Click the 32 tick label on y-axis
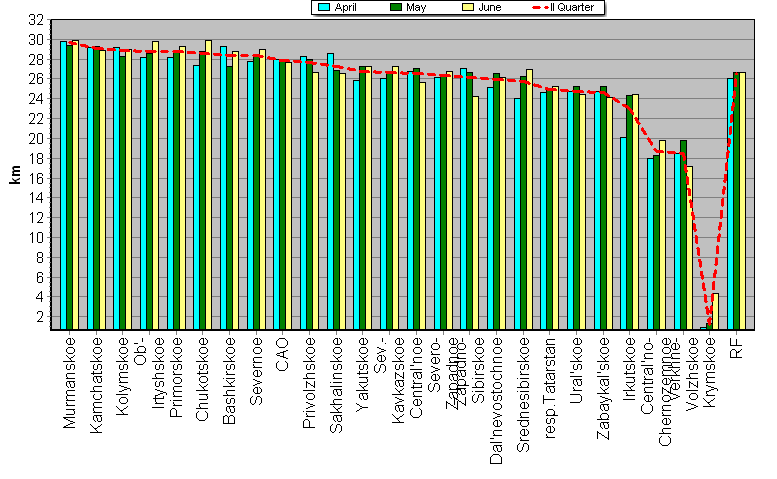 36,20
